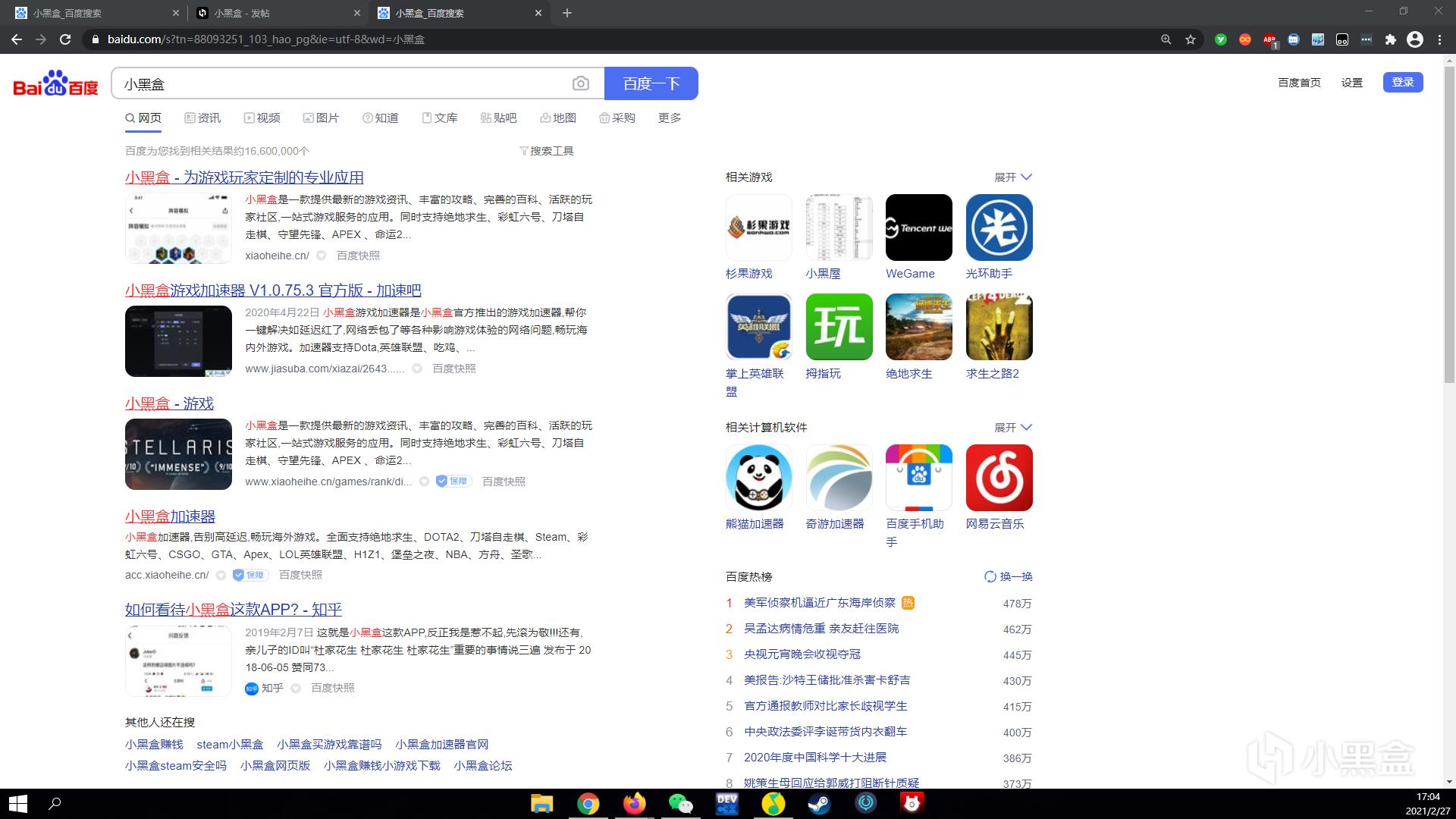Open 网易云音乐 under related software
The image size is (1456, 819).
click(x=998, y=478)
